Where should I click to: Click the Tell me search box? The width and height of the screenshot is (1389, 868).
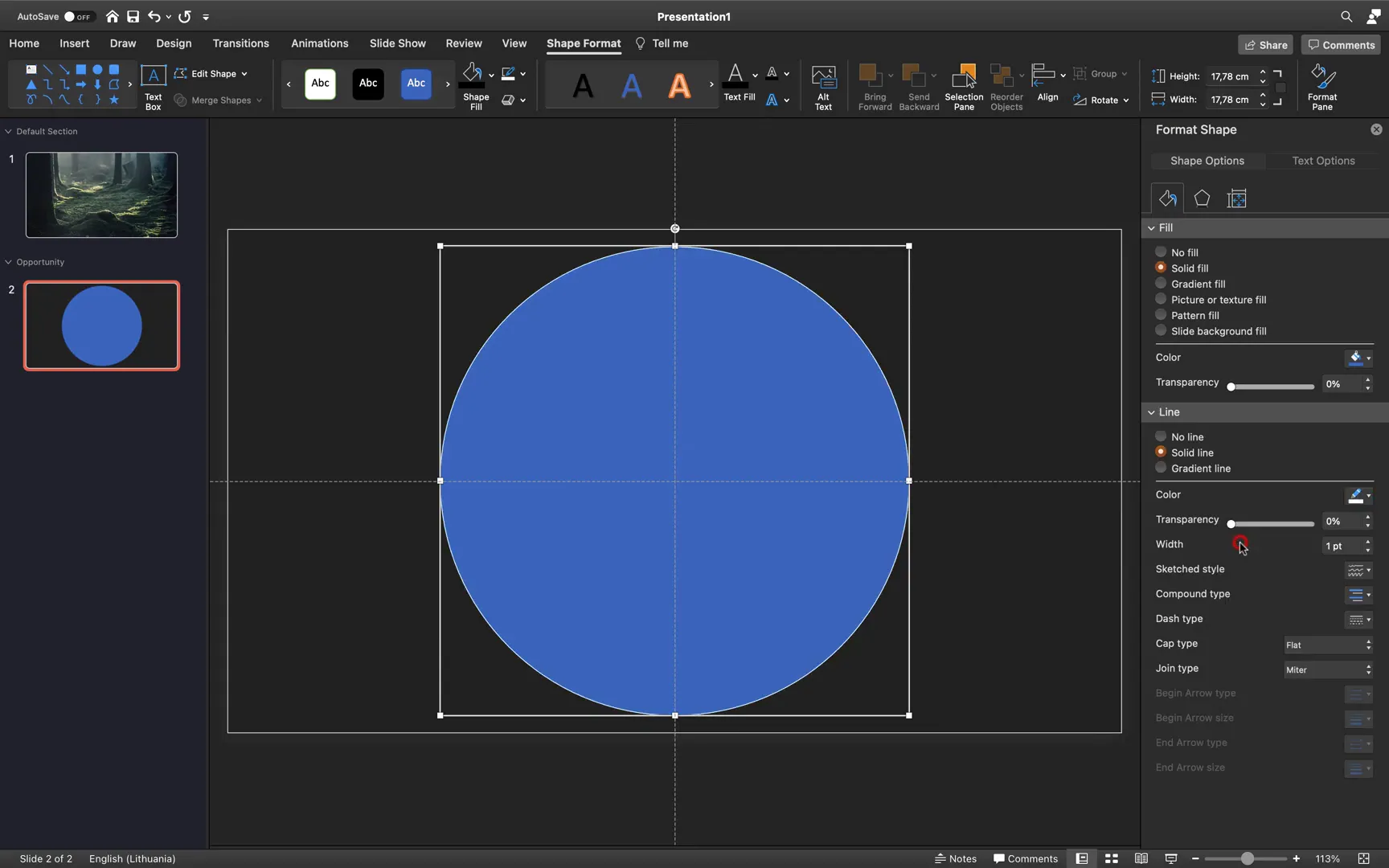point(662,43)
